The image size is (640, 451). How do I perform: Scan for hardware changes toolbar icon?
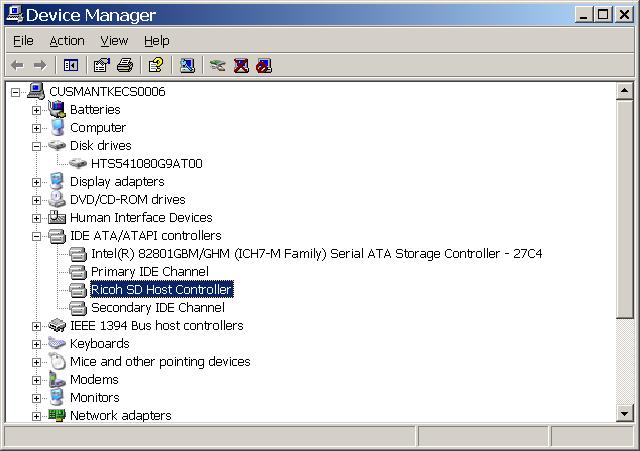pyautogui.click(x=187, y=65)
